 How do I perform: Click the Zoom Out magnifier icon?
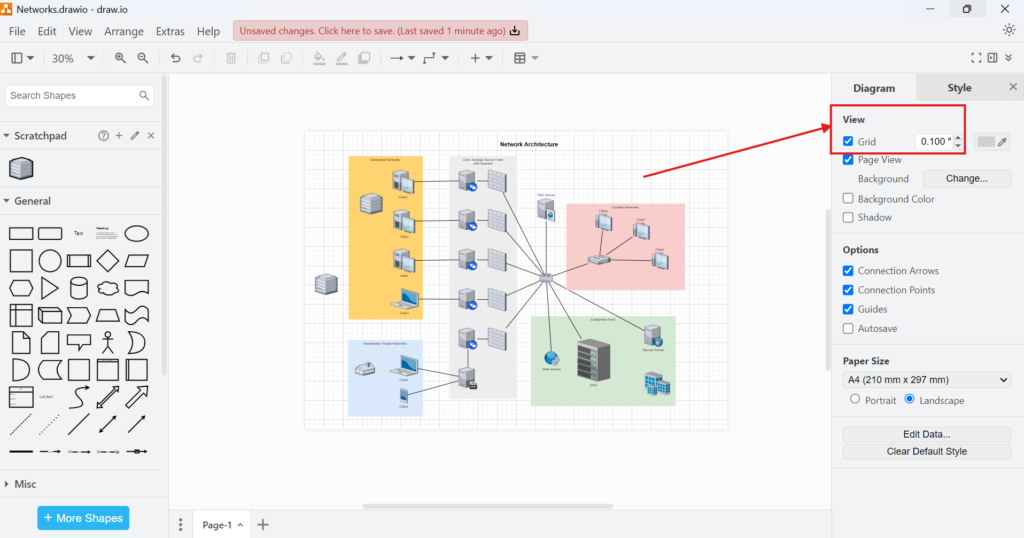[143, 58]
